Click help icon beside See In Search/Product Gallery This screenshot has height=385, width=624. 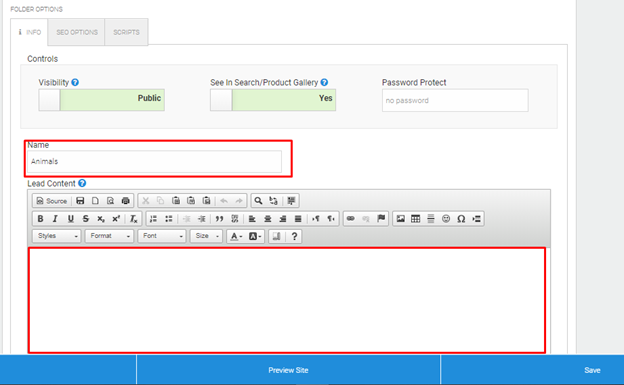(x=324, y=82)
